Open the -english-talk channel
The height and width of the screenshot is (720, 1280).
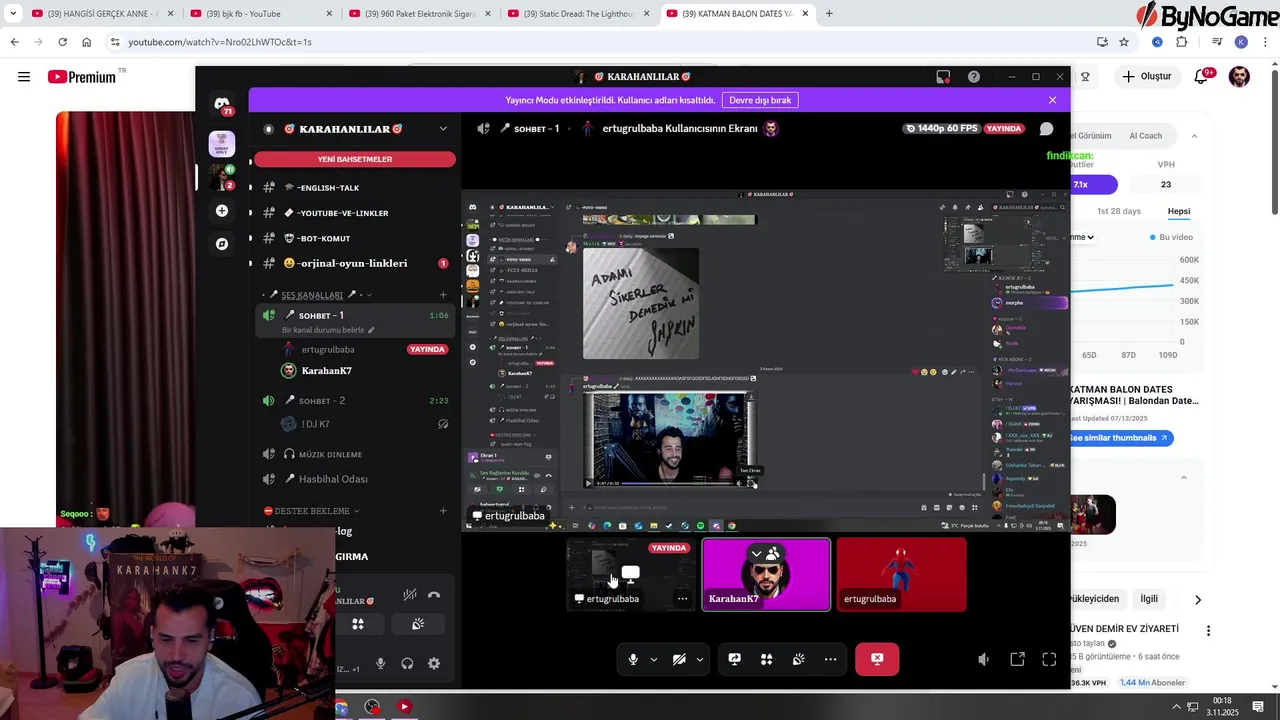353,188
